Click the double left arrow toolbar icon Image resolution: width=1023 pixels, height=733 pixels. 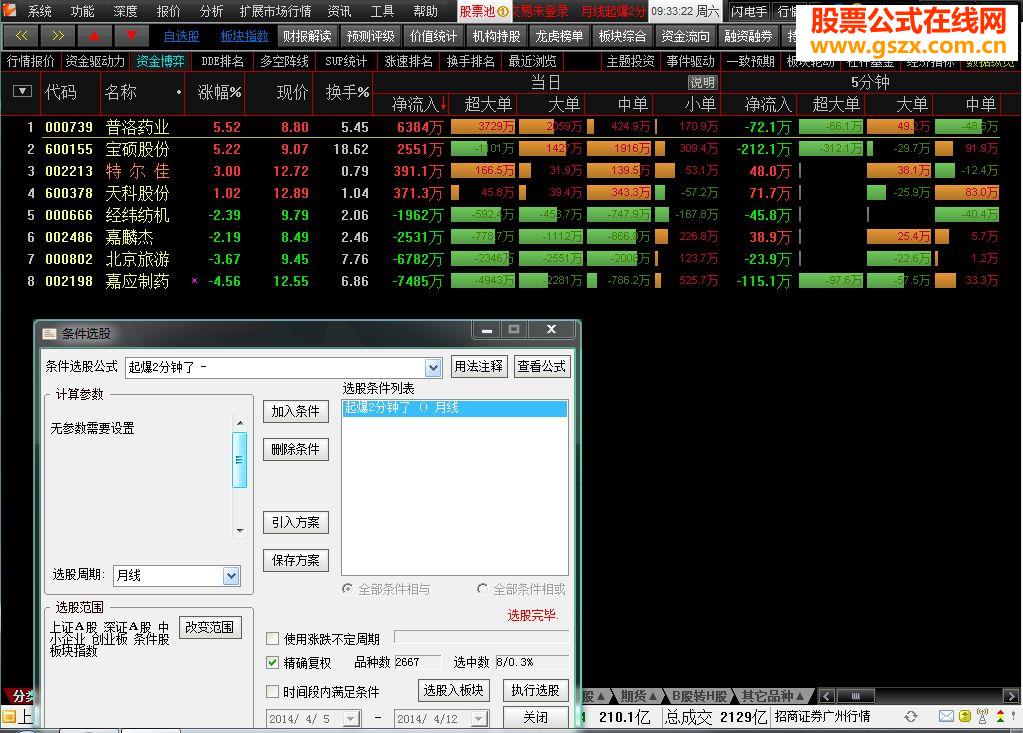pyautogui.click(x=21, y=36)
